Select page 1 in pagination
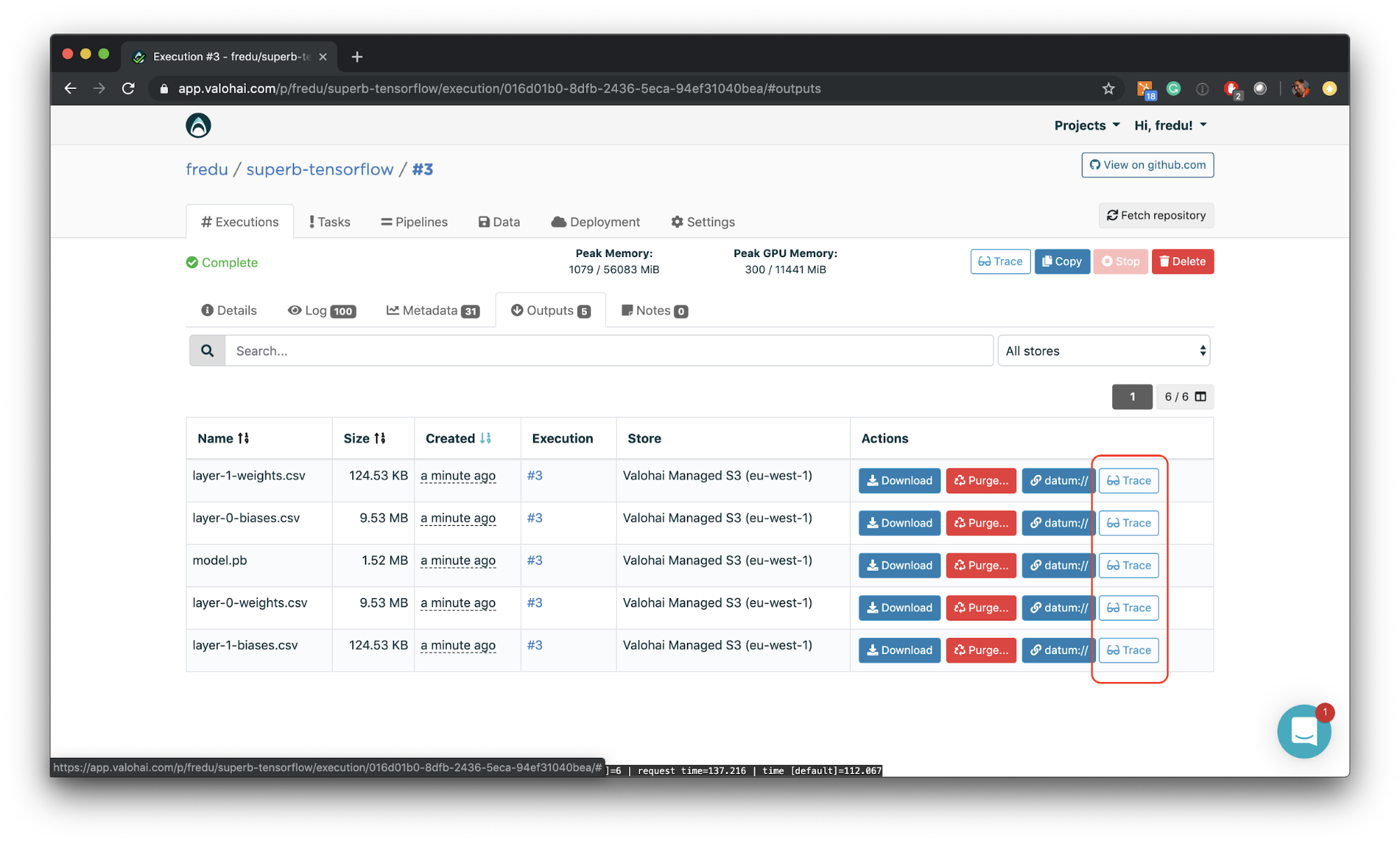Image resolution: width=1400 pixels, height=844 pixels. [1132, 396]
